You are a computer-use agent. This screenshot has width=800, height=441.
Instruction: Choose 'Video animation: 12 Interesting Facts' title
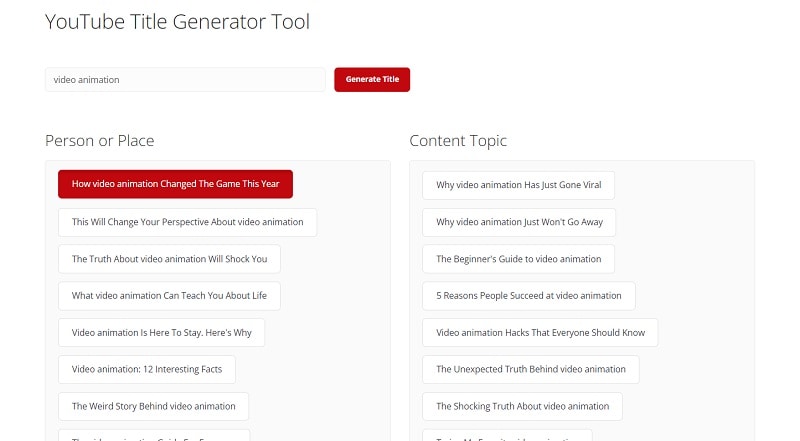click(x=147, y=370)
